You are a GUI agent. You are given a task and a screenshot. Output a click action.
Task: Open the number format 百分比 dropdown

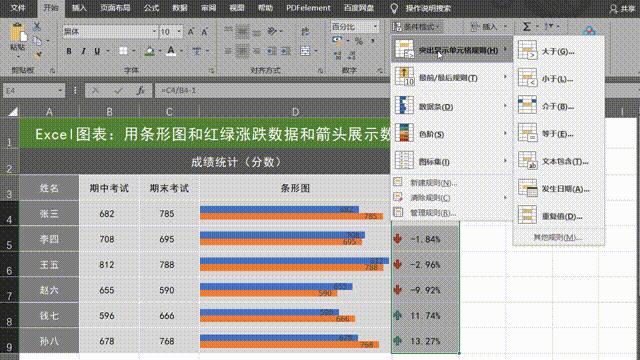point(375,27)
